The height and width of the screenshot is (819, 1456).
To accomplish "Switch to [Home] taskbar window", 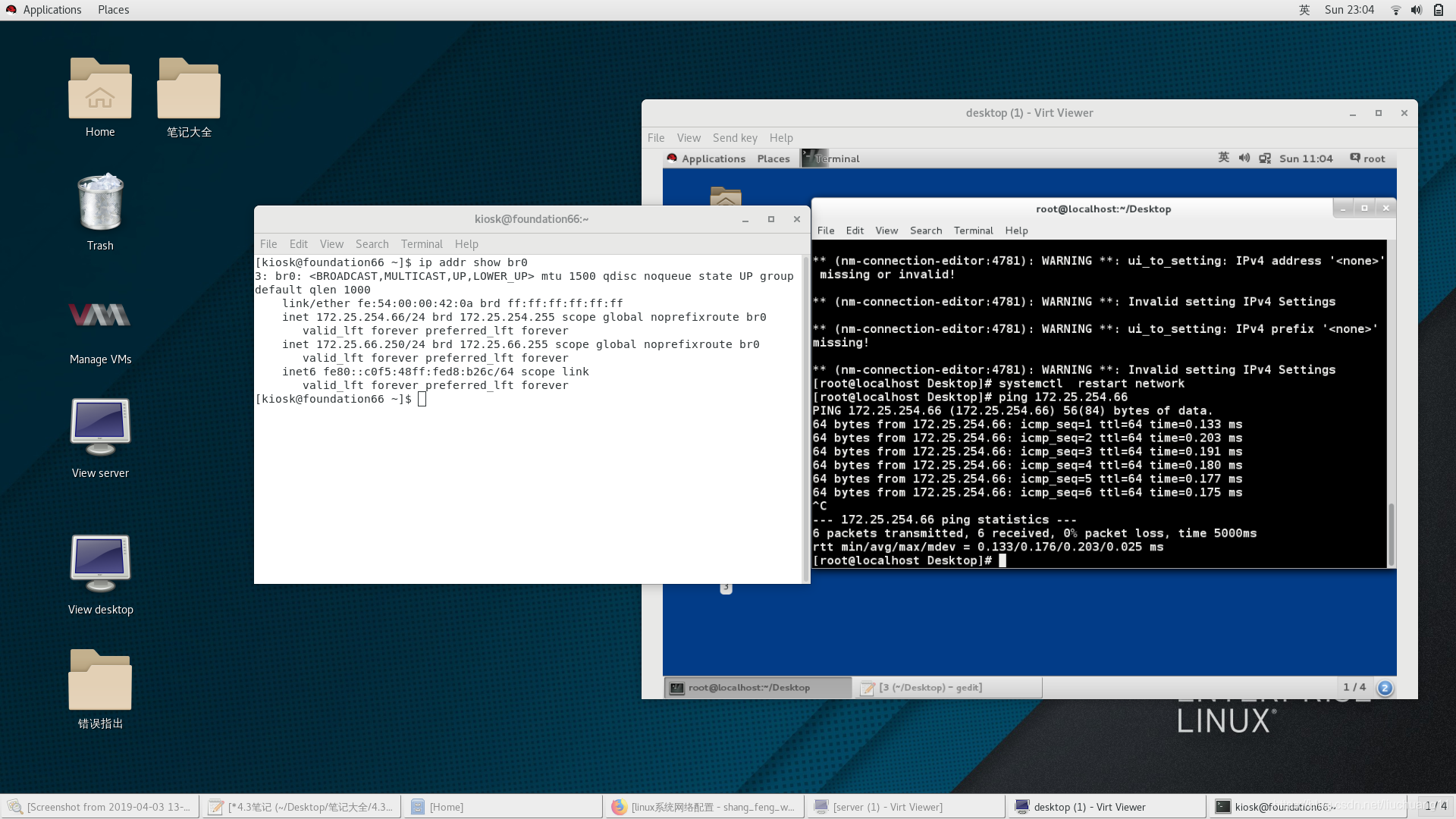I will tap(503, 807).
